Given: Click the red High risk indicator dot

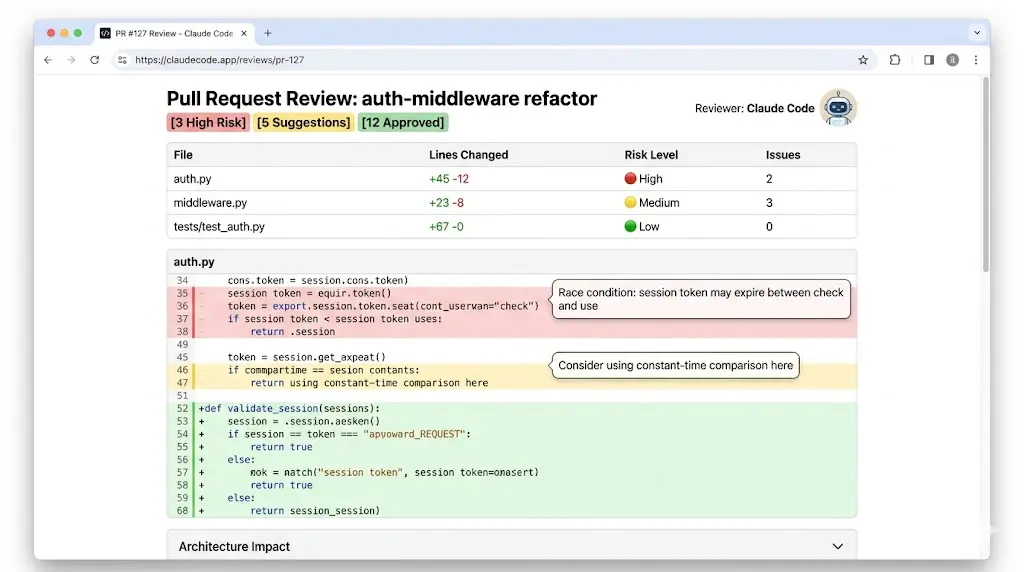Looking at the screenshot, I should point(630,178).
